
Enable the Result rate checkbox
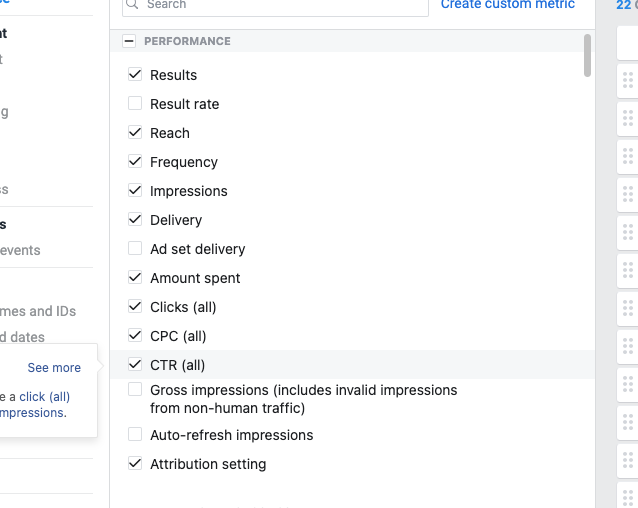[x=135, y=104]
